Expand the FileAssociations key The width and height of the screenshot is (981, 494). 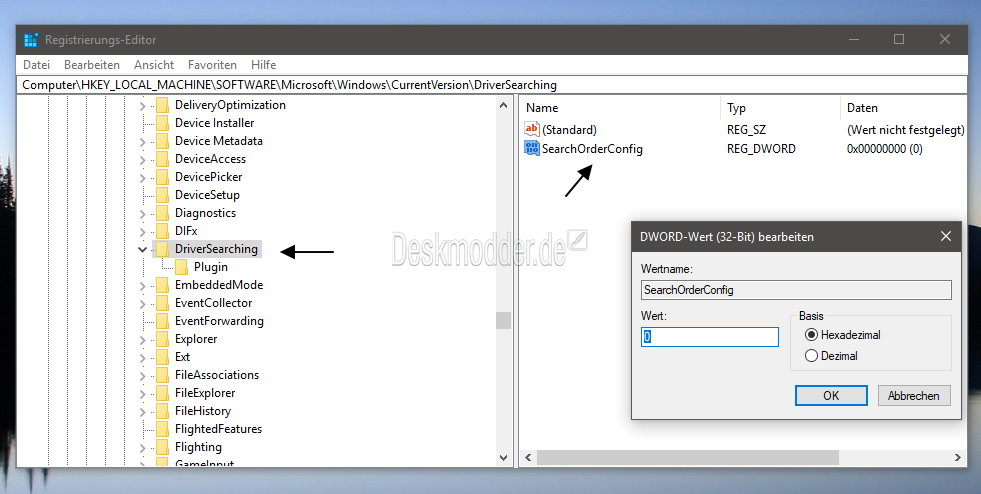pos(143,376)
